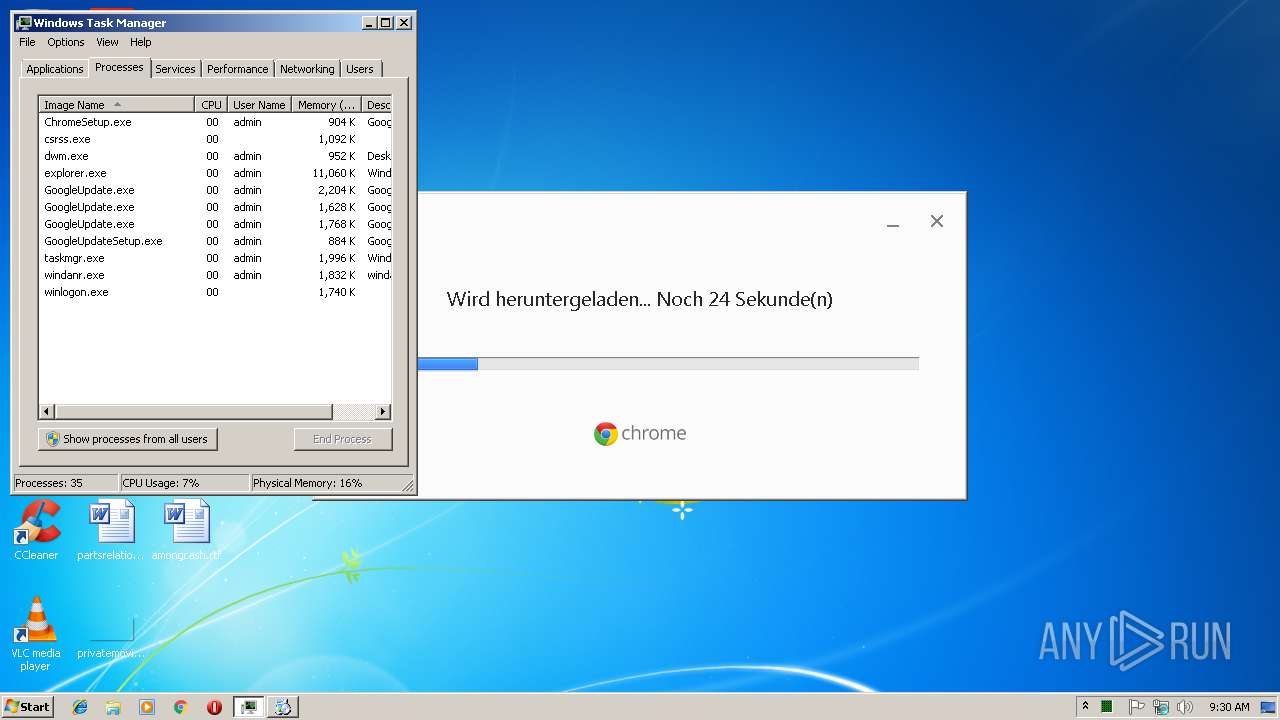1280x720 pixels.
Task: Click the Chrome download progress bar
Action: 668,364
